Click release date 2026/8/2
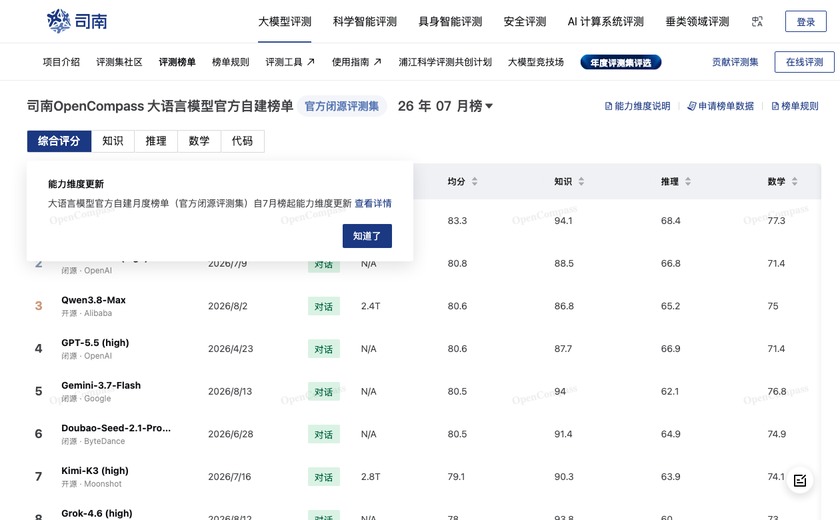The image size is (840, 520). click(228, 306)
